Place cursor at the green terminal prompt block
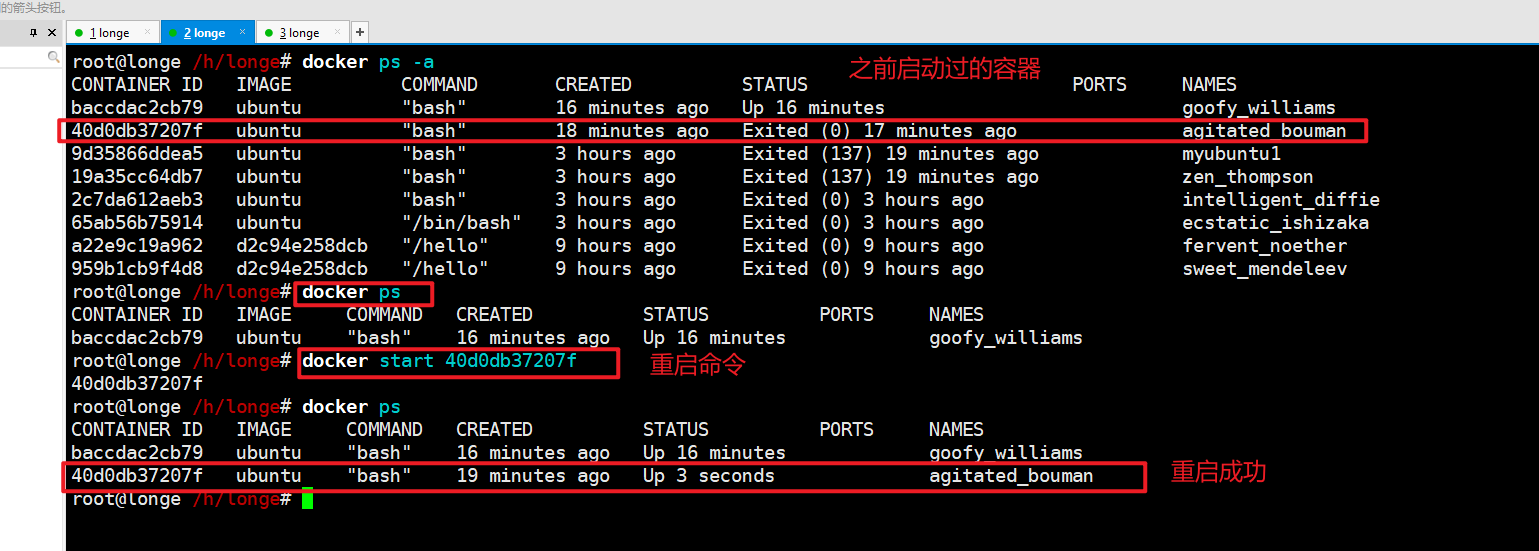Viewport: 1539px width, 551px height. (x=307, y=499)
